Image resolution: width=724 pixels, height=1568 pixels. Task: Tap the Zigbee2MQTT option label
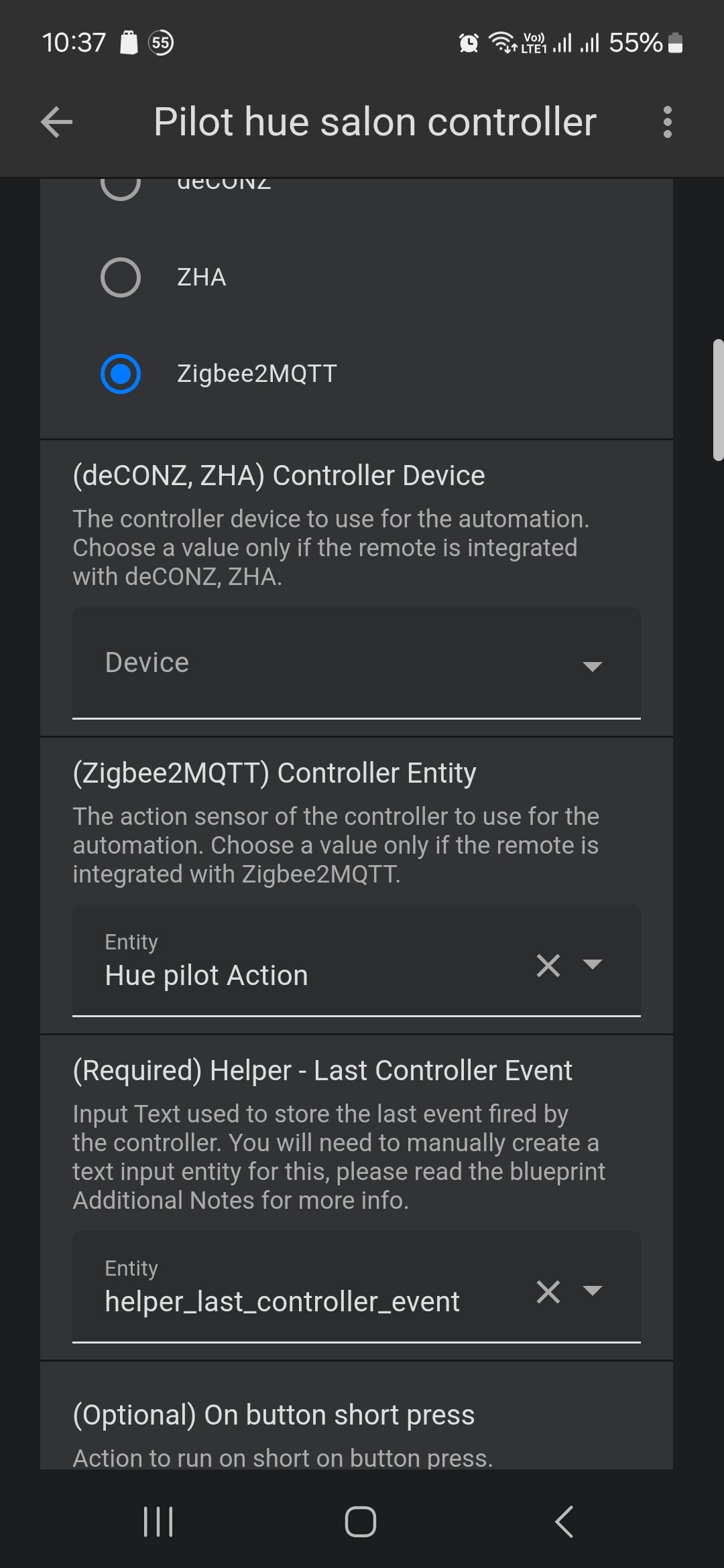pyautogui.click(x=257, y=373)
